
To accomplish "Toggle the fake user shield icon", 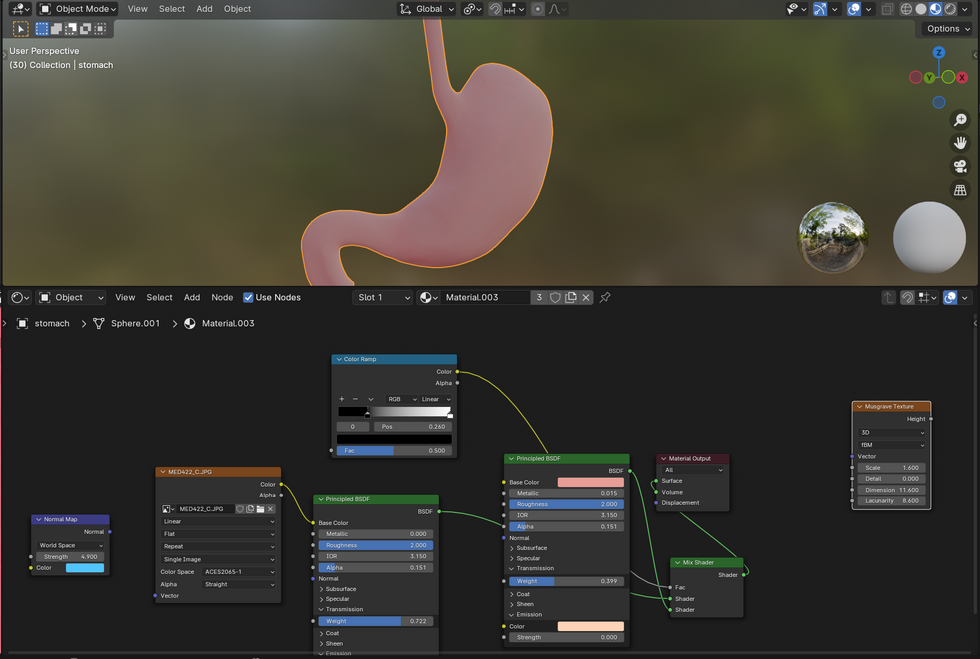I will click(x=555, y=298).
